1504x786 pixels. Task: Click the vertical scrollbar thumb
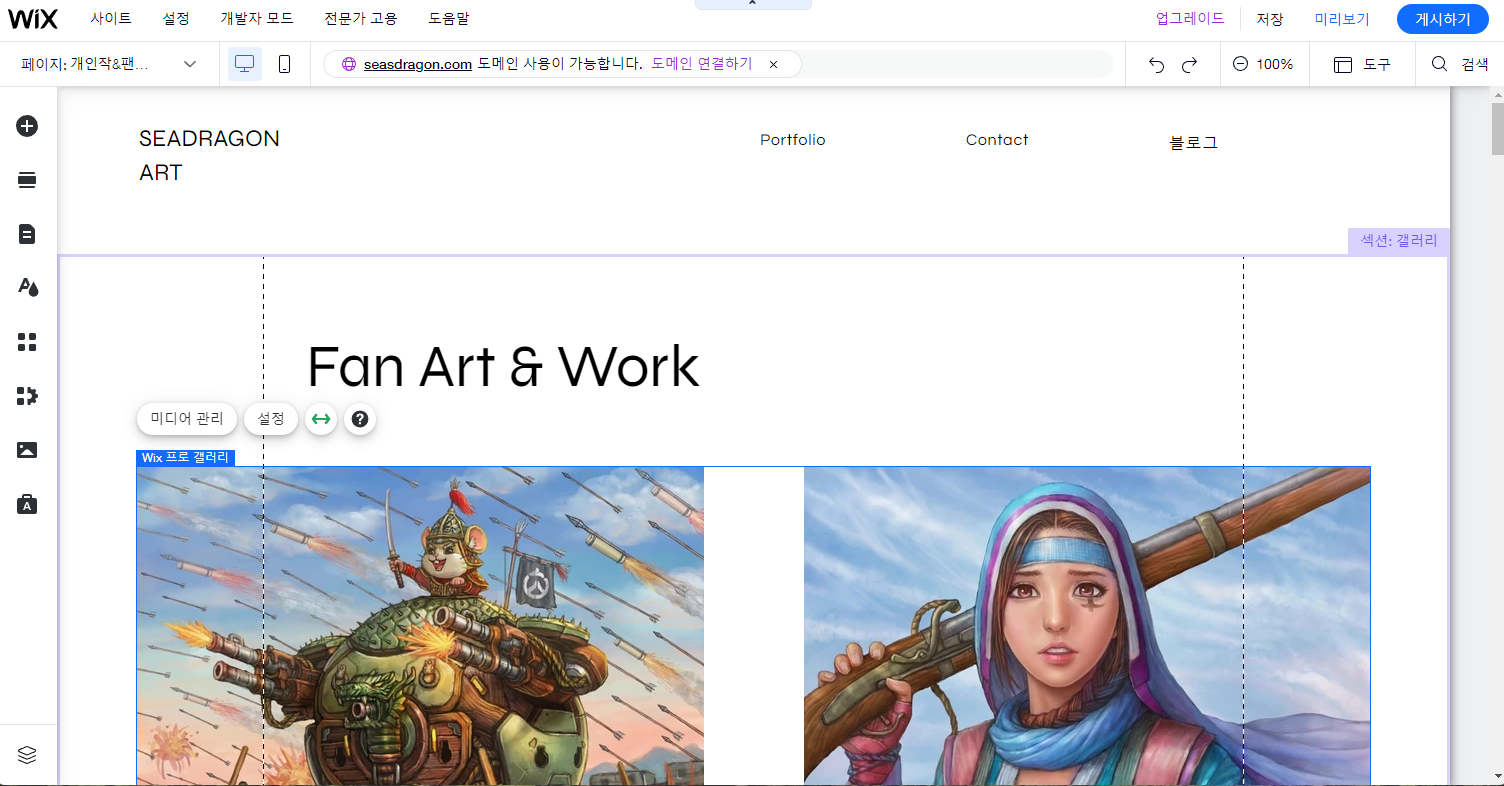[1497, 128]
